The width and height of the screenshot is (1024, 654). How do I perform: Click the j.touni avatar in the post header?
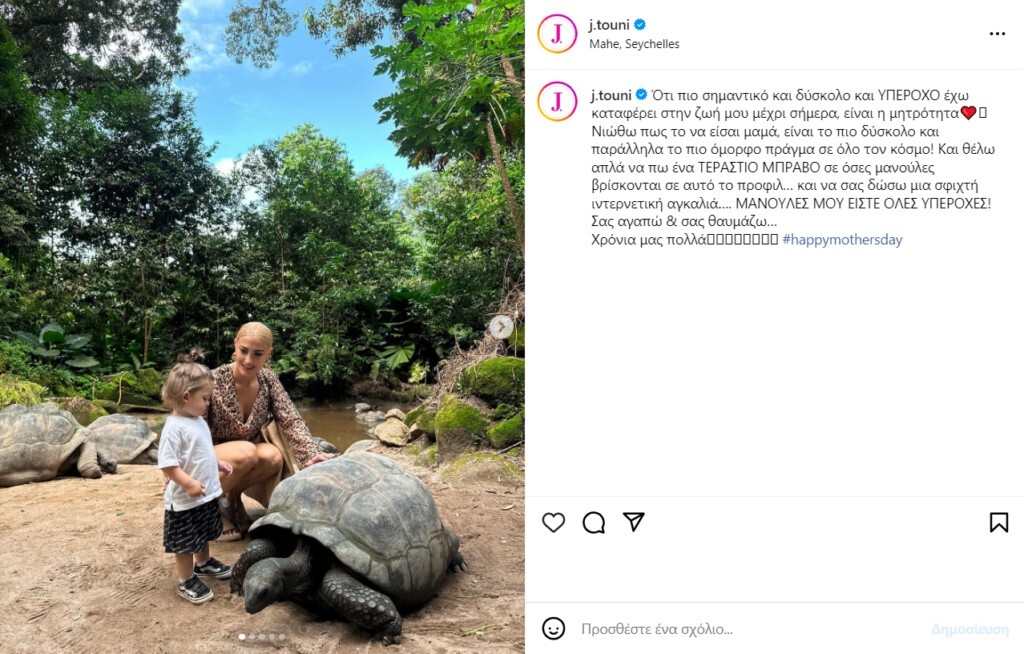click(x=557, y=34)
